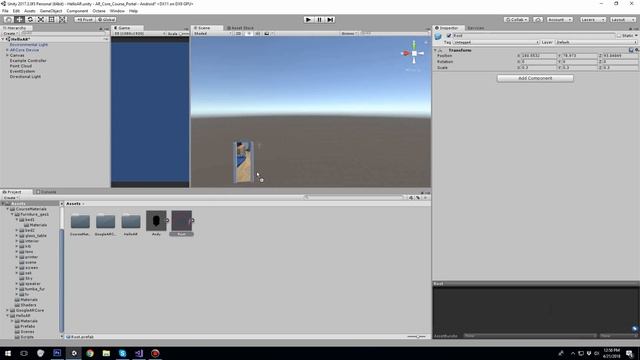
Task: Toggle 2D view in Scene toolbar
Action: (x=238, y=33)
